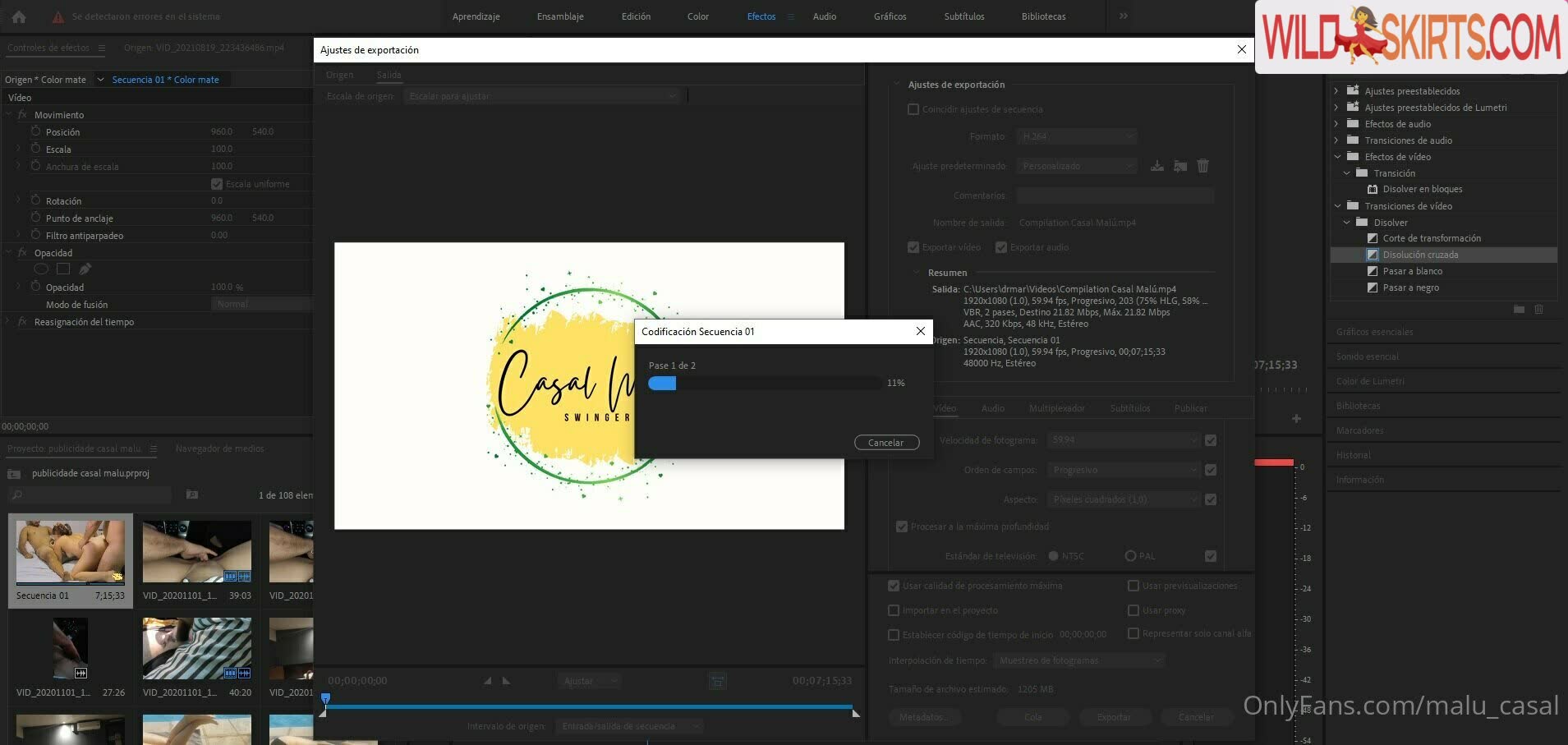Click the Home icon in top bar

tap(19, 16)
